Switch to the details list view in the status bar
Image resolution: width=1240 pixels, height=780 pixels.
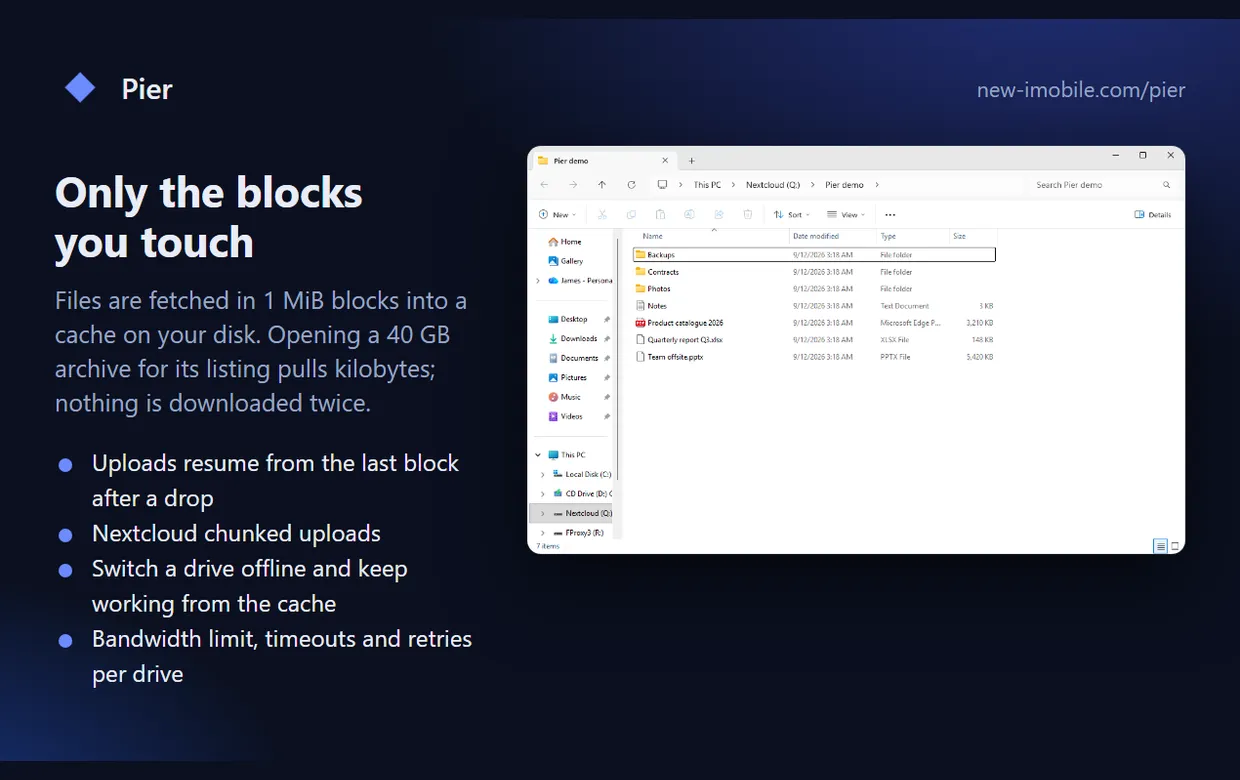click(1160, 546)
